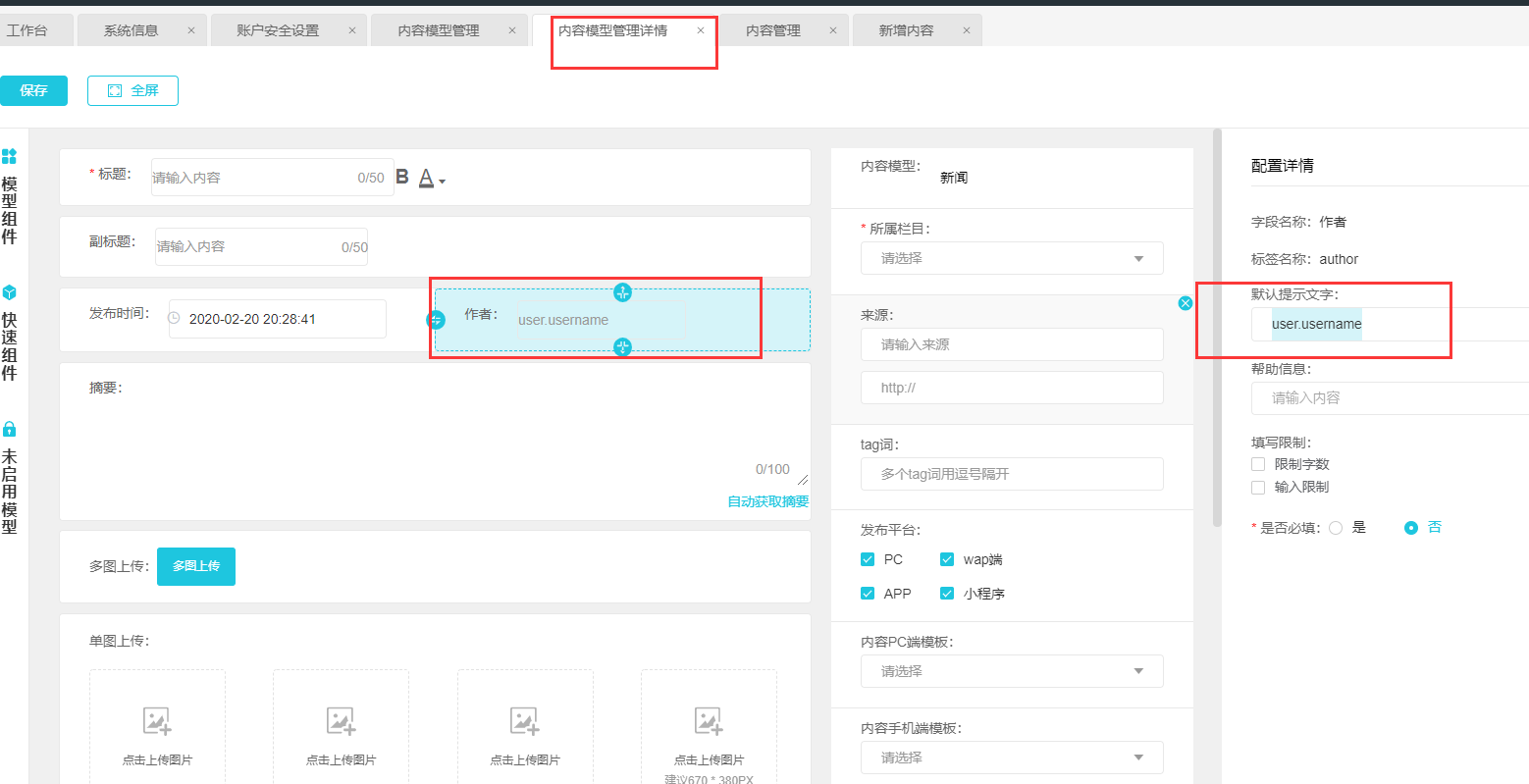Click the left swap icon on 作者 field
Viewport: 1529px width, 784px height.
click(x=437, y=320)
